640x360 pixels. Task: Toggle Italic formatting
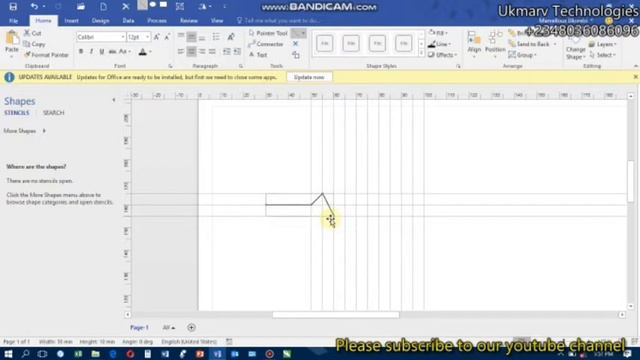coord(91,51)
